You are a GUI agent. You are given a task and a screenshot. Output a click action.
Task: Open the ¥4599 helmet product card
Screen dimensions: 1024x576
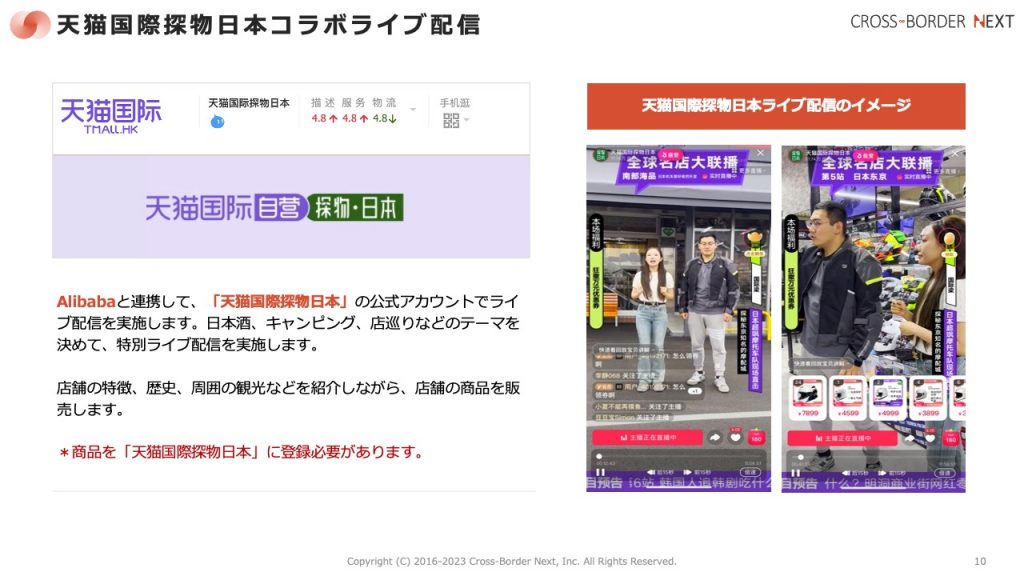pyautogui.click(x=848, y=396)
